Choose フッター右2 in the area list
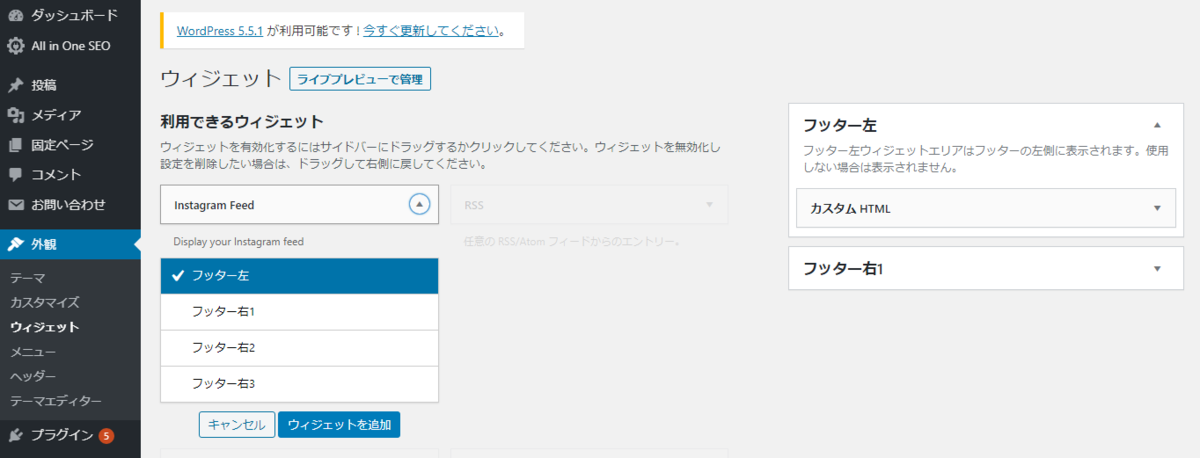Viewport: 1200px width, 458px height. [x=299, y=348]
